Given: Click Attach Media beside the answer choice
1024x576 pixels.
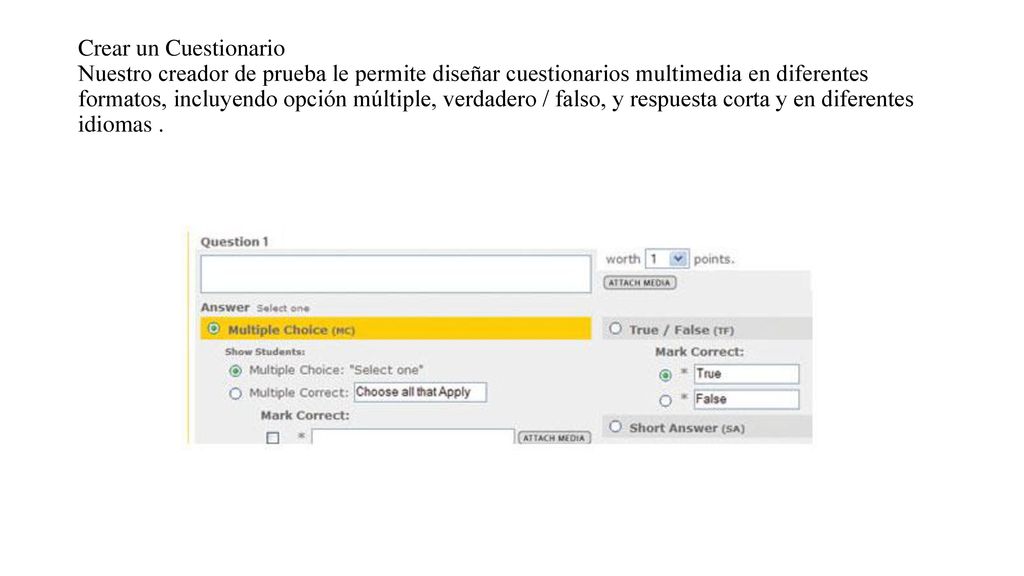Looking at the screenshot, I should (554, 438).
